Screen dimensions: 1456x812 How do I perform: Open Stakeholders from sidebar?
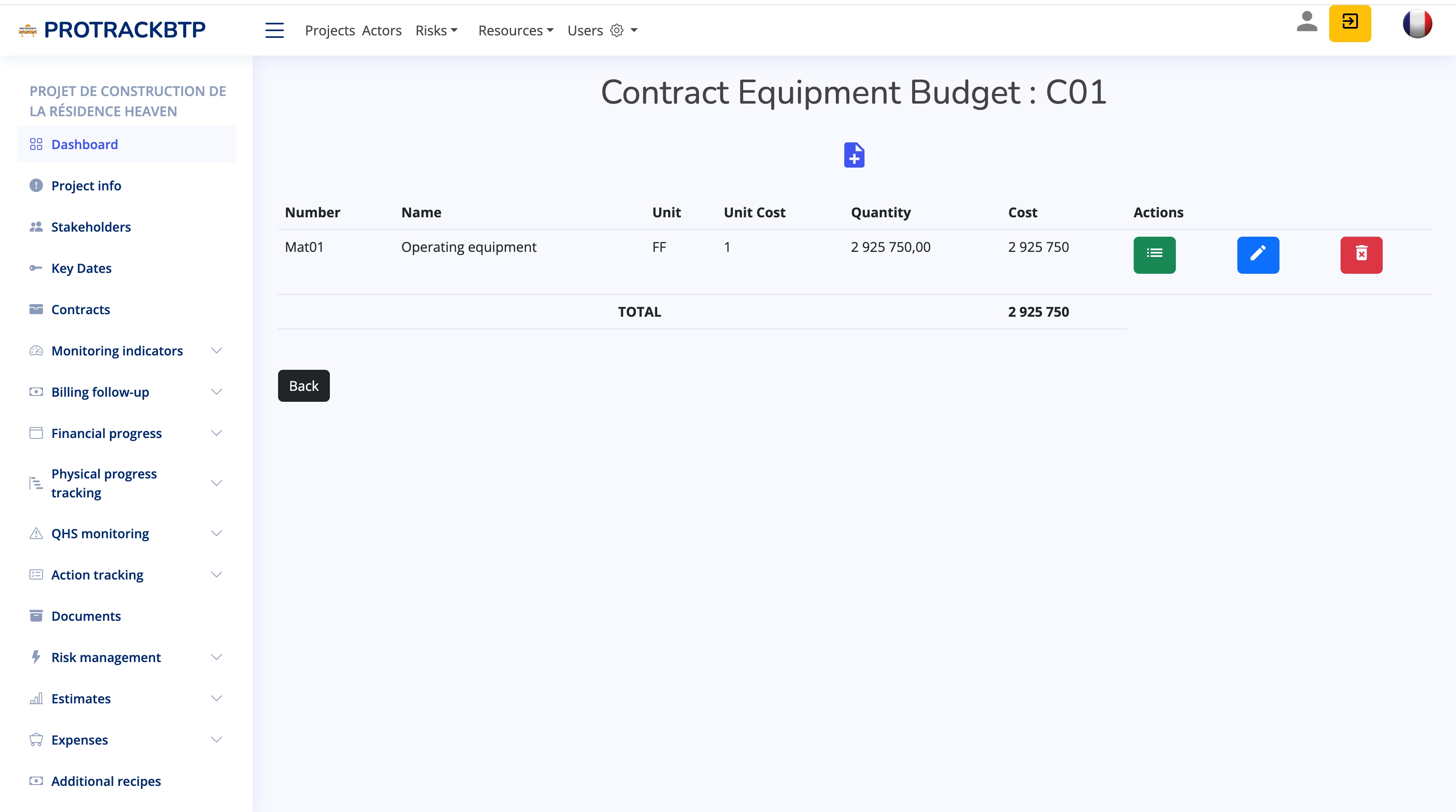pos(126,227)
